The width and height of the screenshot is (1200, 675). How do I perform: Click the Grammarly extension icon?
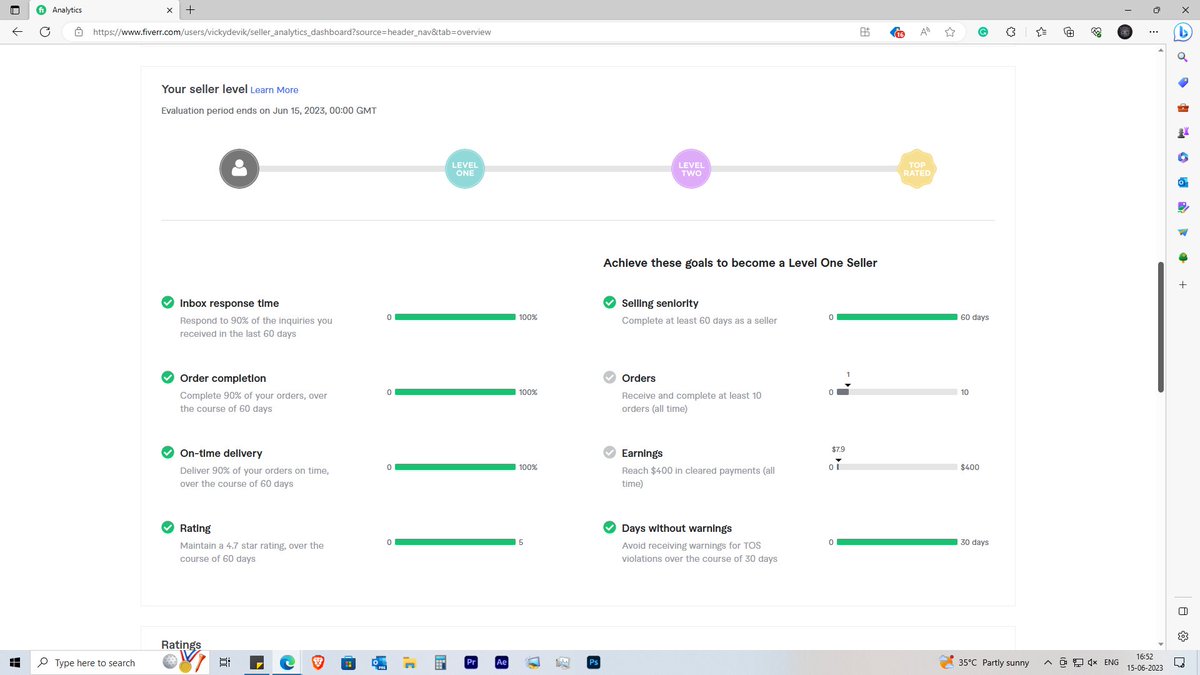click(x=983, y=32)
